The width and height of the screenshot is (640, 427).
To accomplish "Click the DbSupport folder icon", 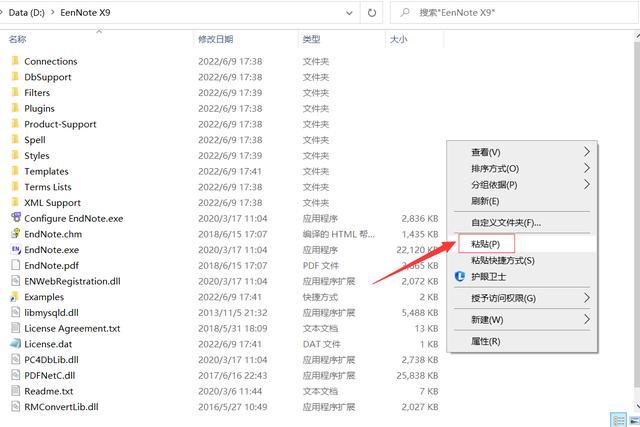I will click(15, 77).
